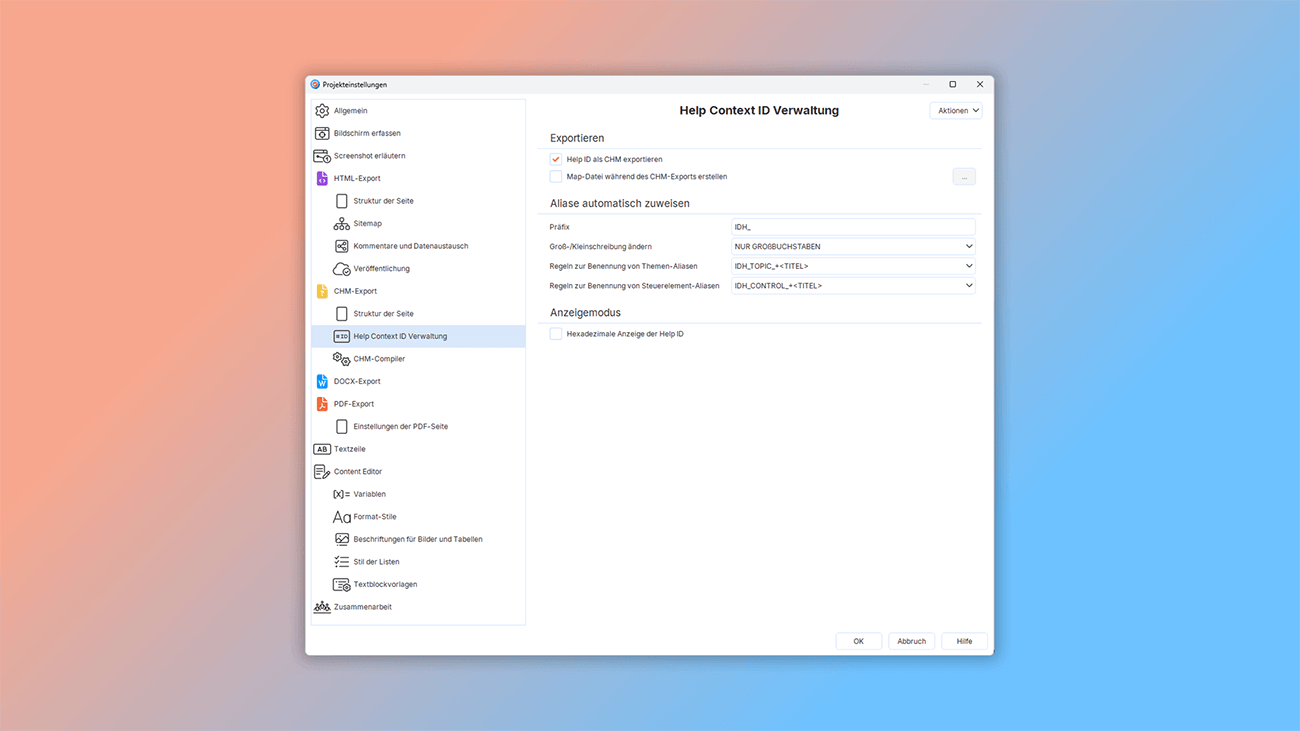Uncheck Help ID als CHM exportieren
The height and width of the screenshot is (731, 1300).
tap(556, 159)
